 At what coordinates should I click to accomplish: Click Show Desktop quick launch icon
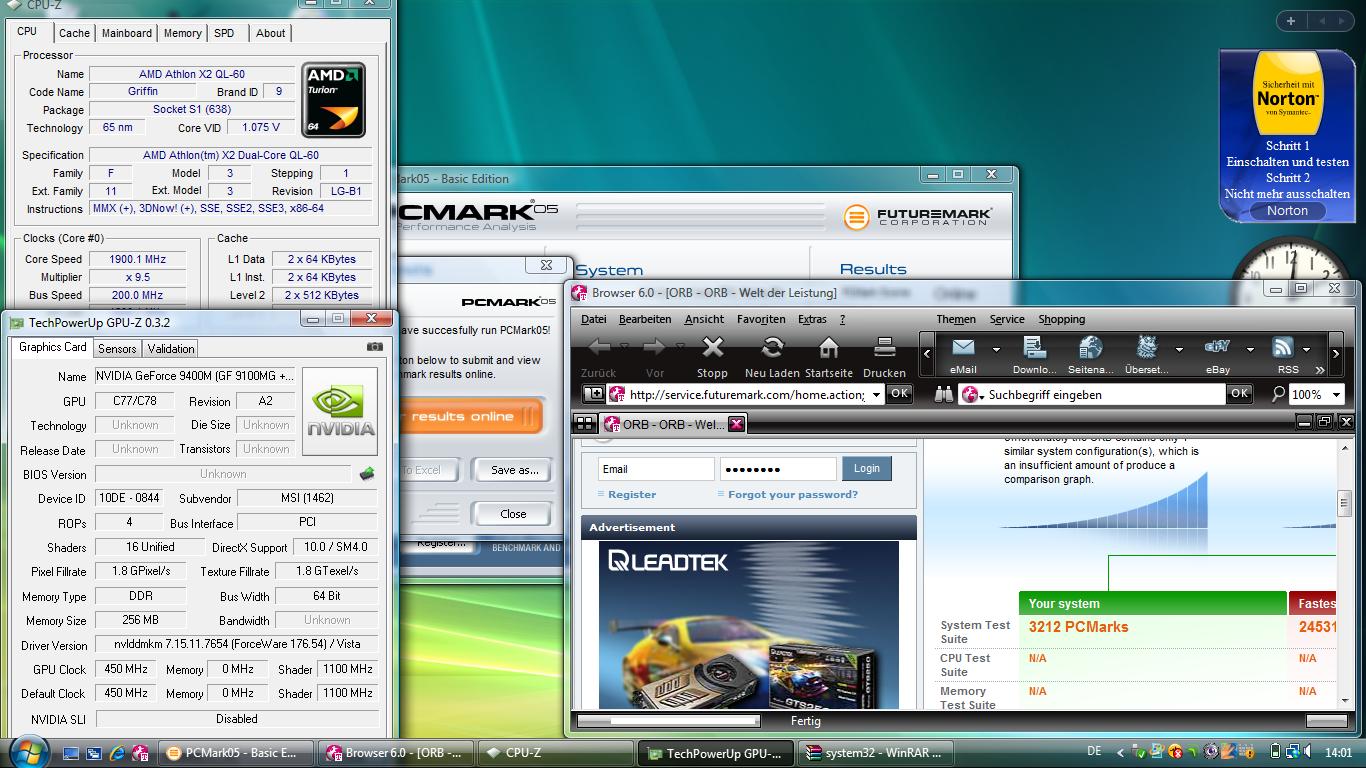tap(70, 753)
